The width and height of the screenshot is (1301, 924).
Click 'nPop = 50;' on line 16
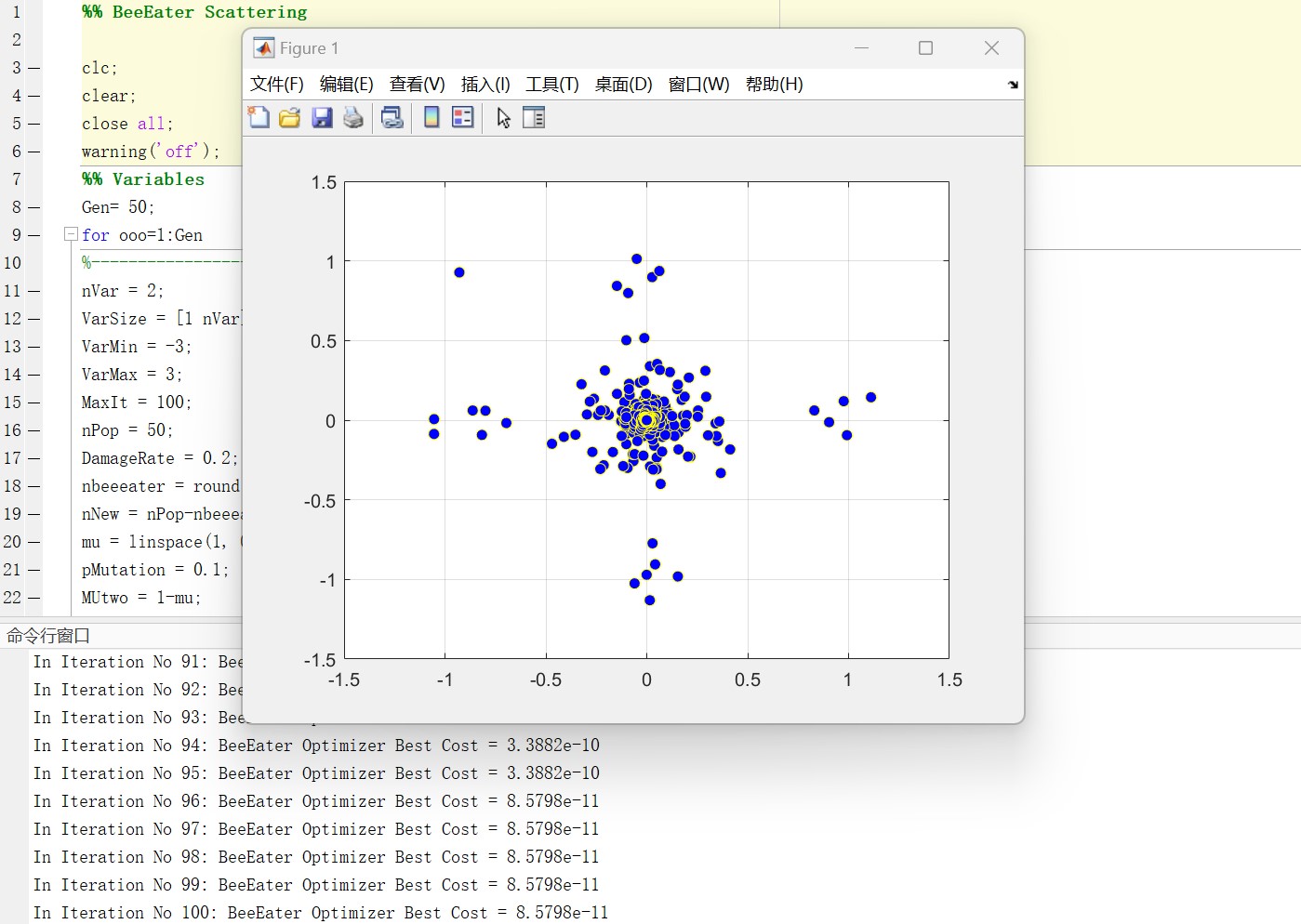[127, 430]
